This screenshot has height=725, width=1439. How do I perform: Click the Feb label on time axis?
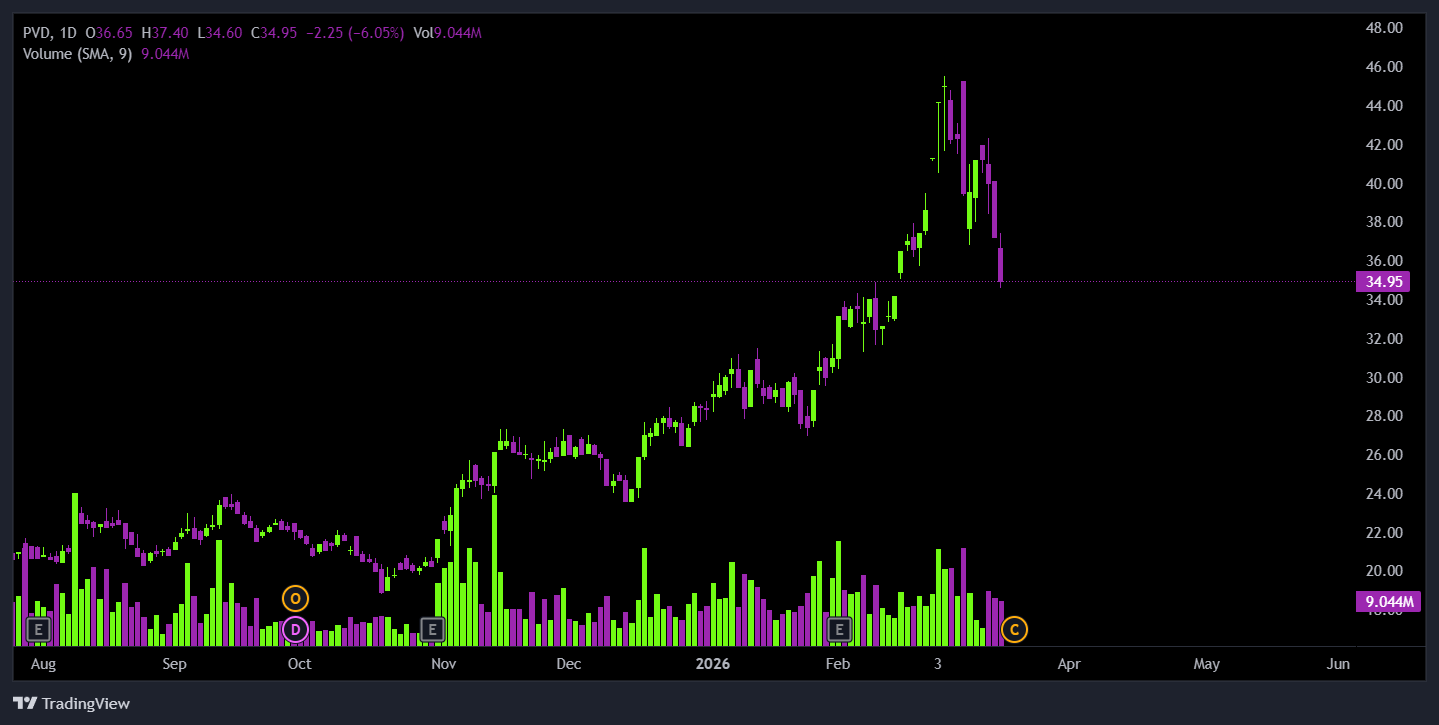point(838,664)
